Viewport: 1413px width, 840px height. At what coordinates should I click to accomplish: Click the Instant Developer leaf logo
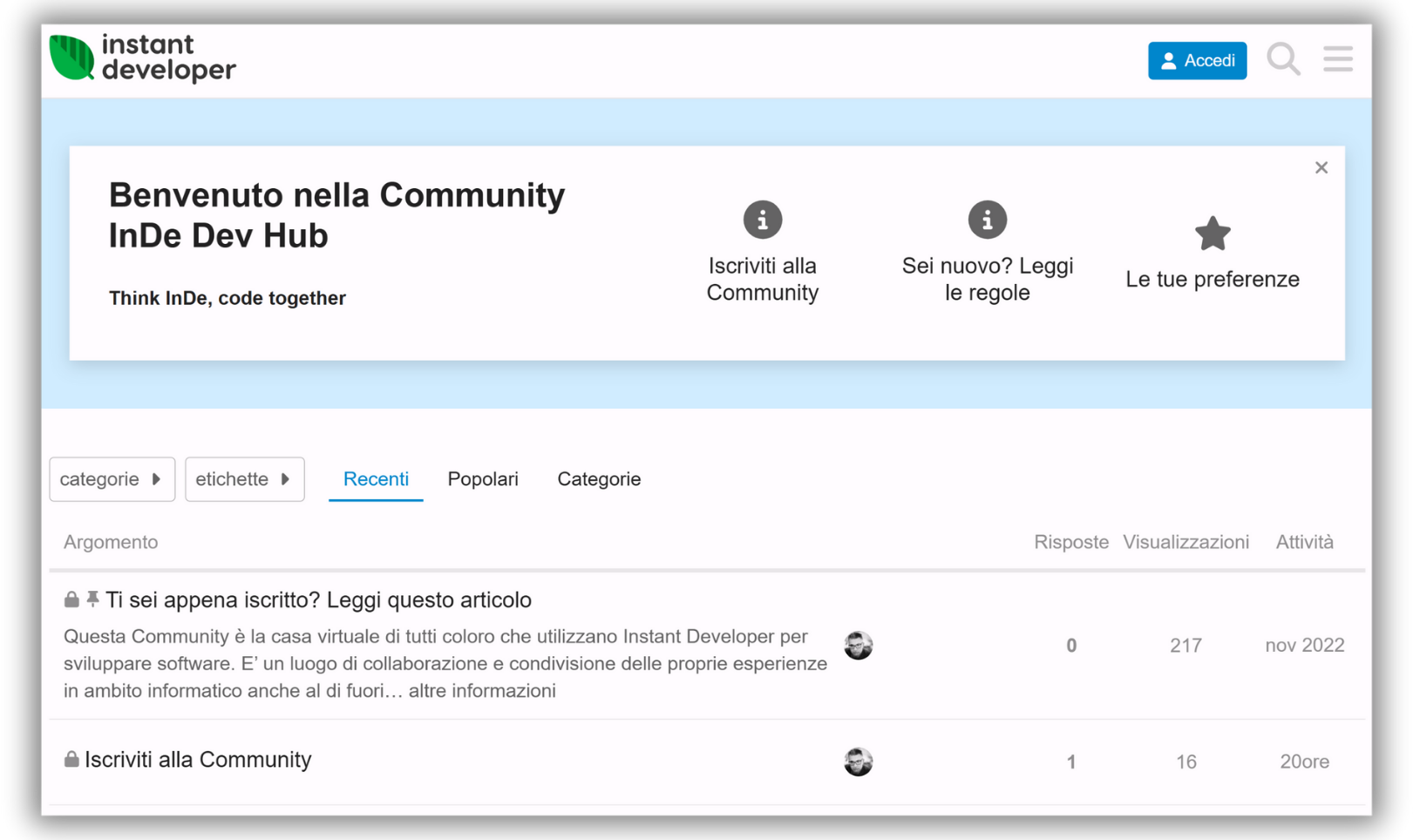(71, 58)
